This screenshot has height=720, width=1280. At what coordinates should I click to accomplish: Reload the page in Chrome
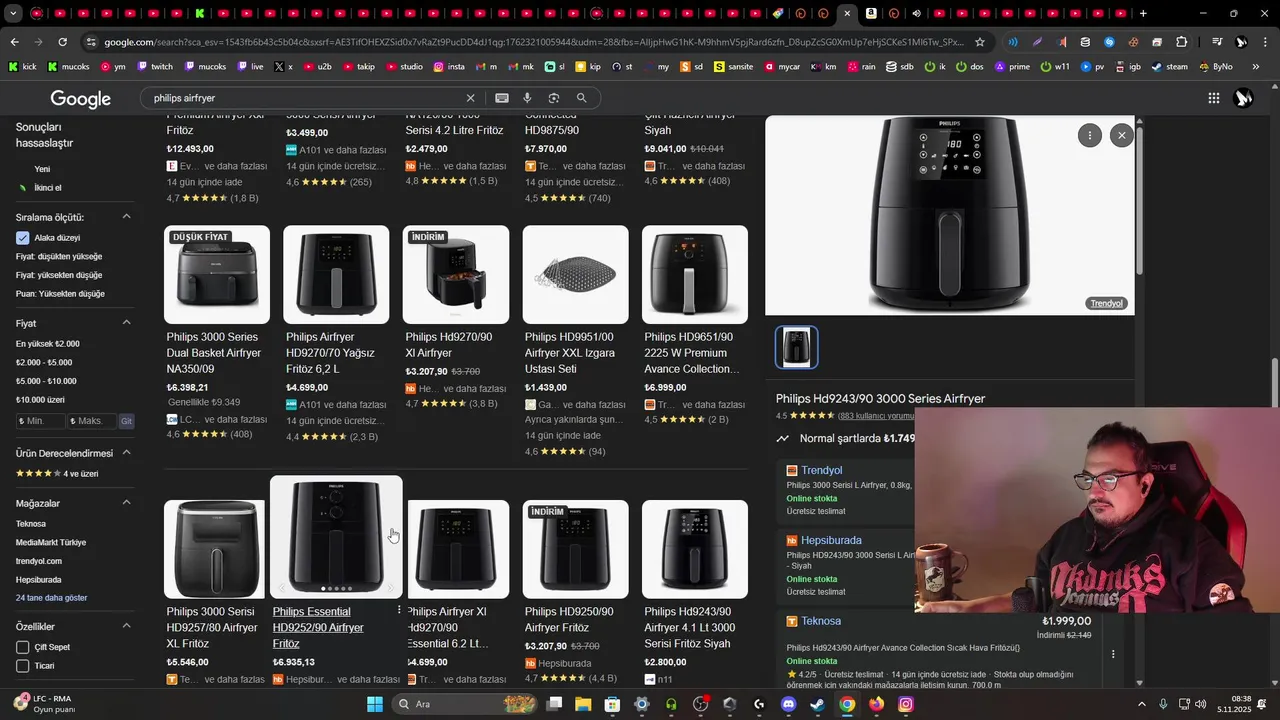pyautogui.click(x=62, y=42)
